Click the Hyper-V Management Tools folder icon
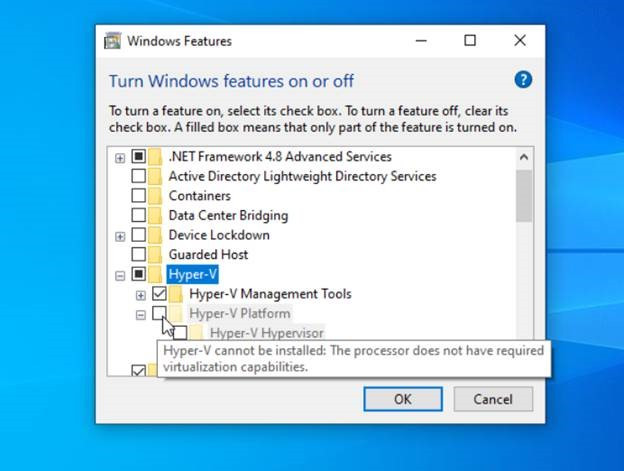 176,294
